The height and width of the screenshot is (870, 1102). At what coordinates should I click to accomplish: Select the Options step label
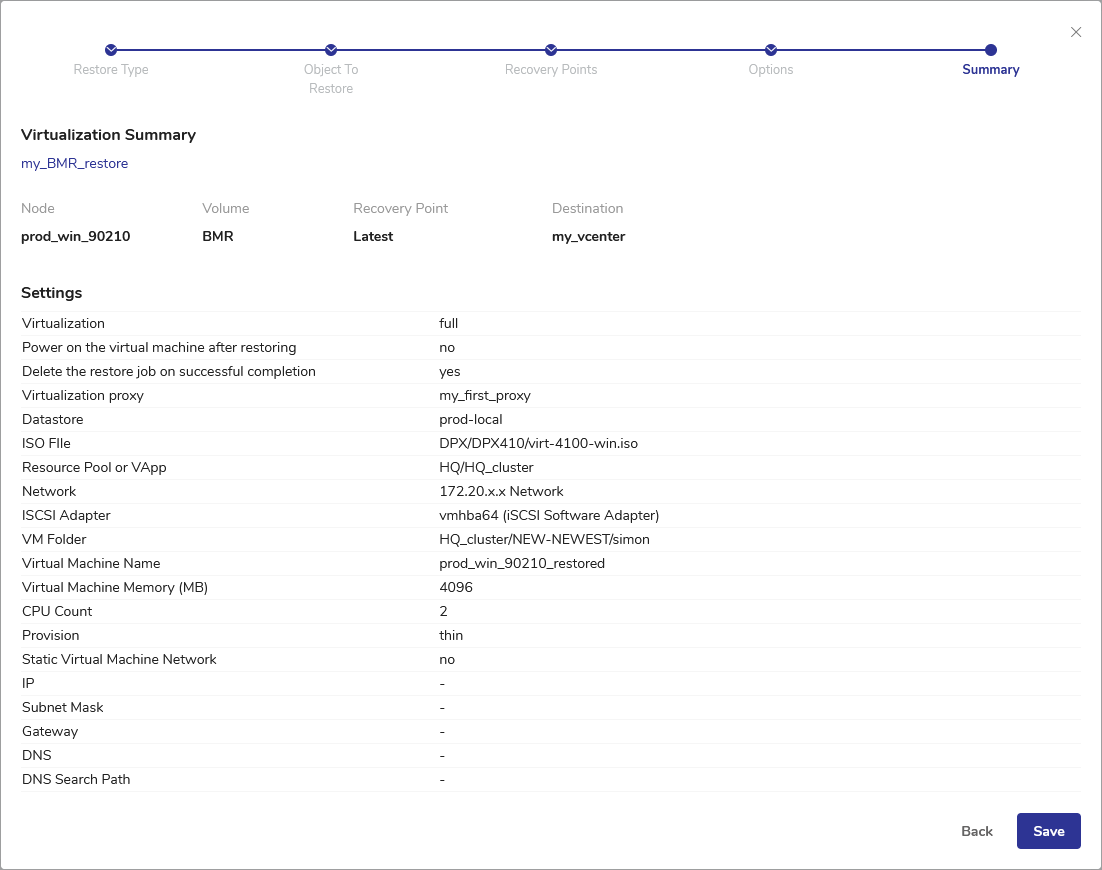point(771,70)
